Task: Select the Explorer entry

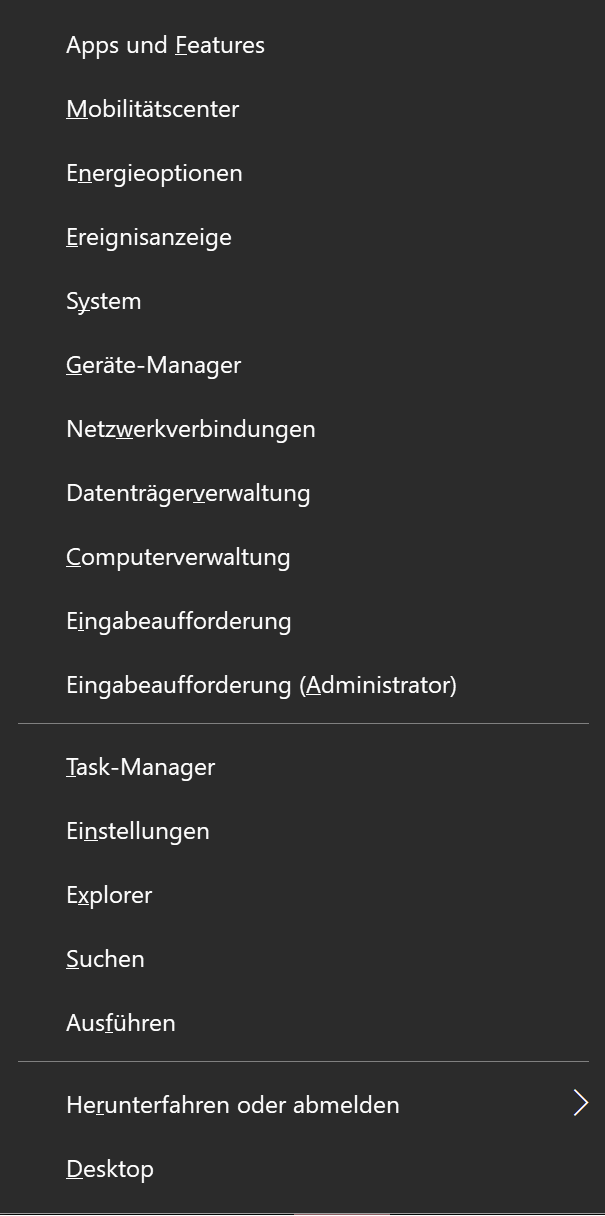Action: pyautogui.click(x=109, y=895)
